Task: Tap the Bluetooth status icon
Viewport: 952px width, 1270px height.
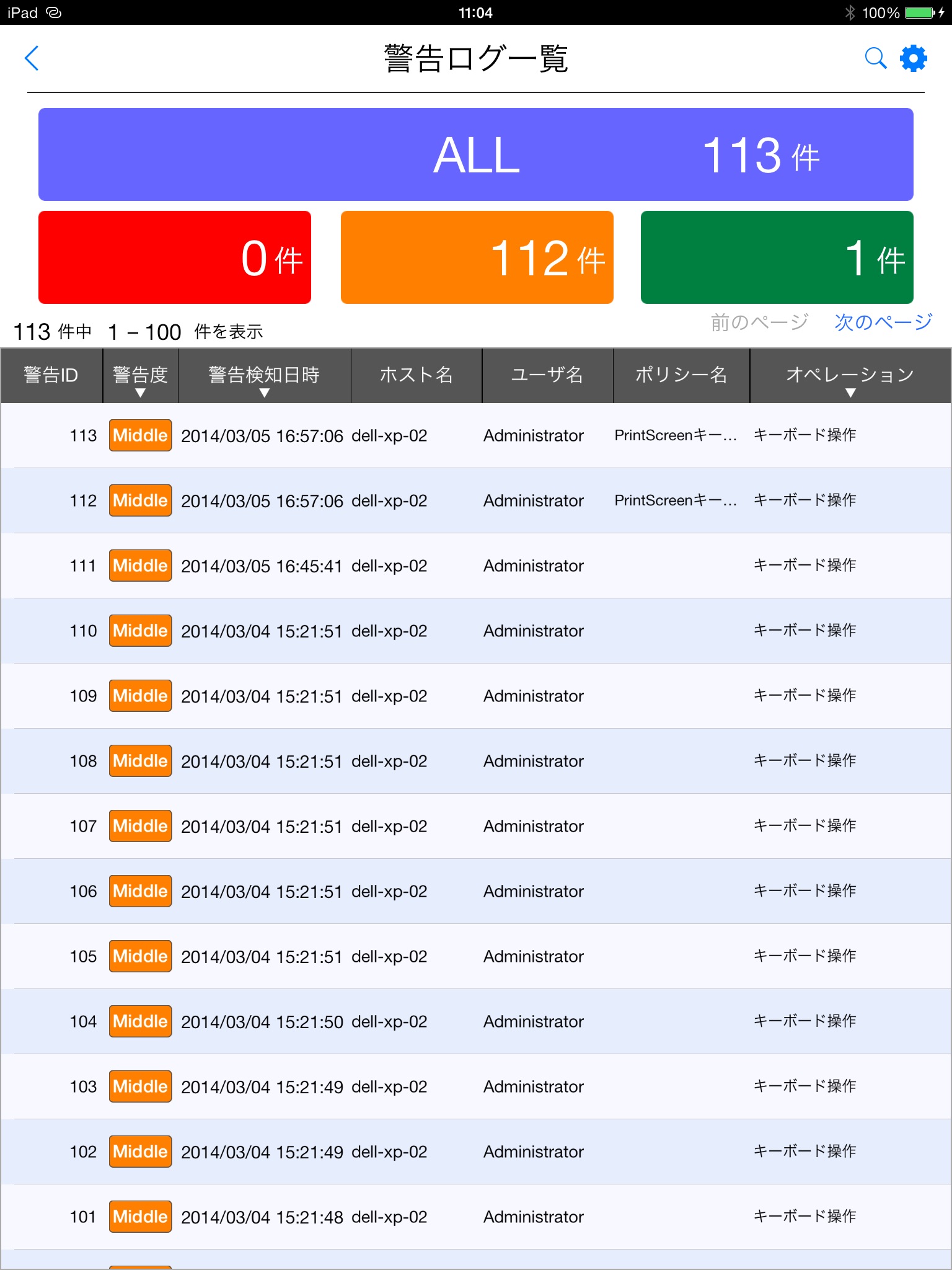Action: [x=850, y=12]
